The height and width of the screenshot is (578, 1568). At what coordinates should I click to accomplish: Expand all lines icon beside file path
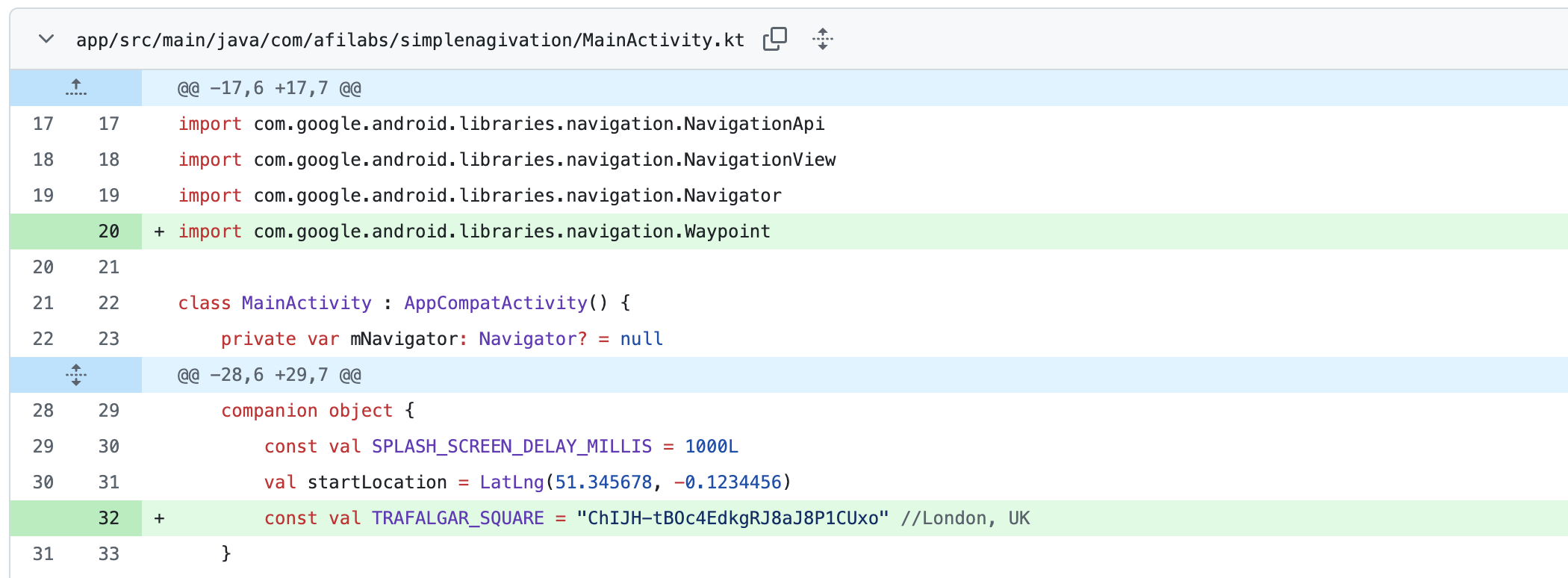click(x=822, y=39)
